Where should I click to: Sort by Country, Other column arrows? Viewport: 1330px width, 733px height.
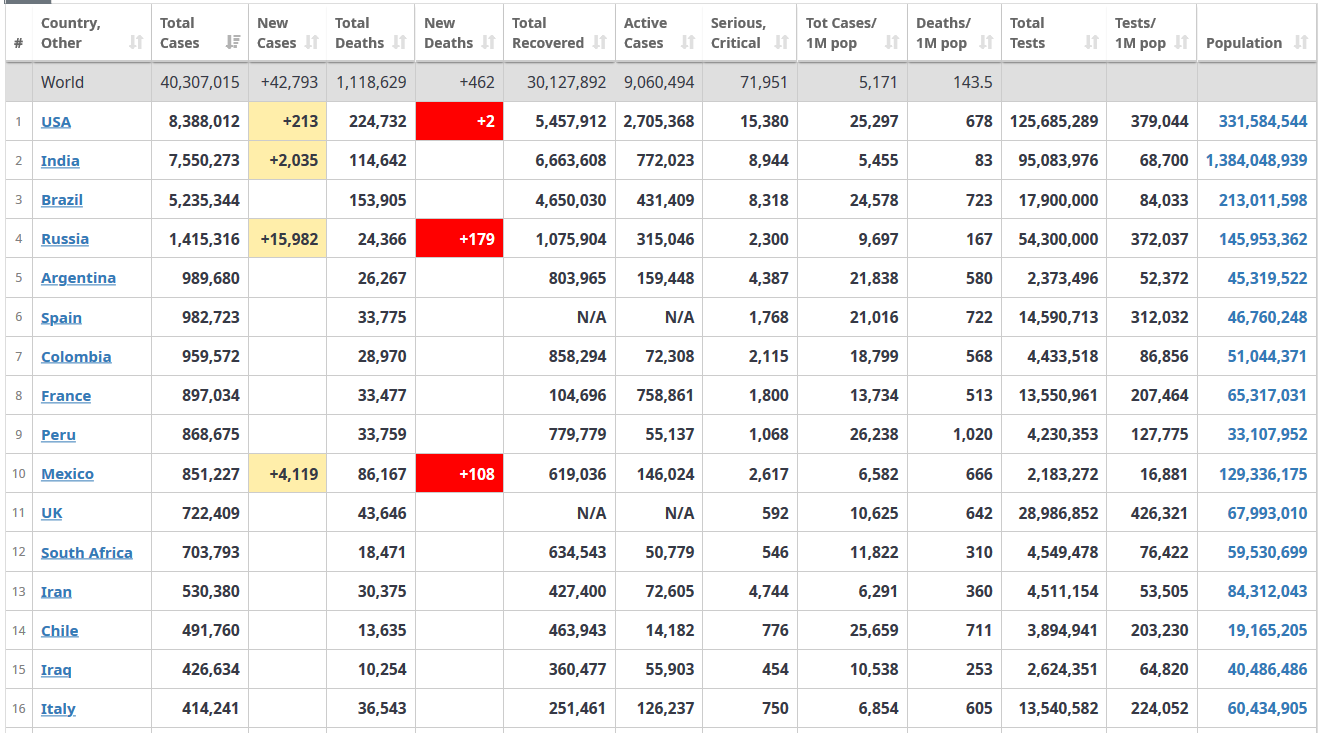[x=137, y=43]
